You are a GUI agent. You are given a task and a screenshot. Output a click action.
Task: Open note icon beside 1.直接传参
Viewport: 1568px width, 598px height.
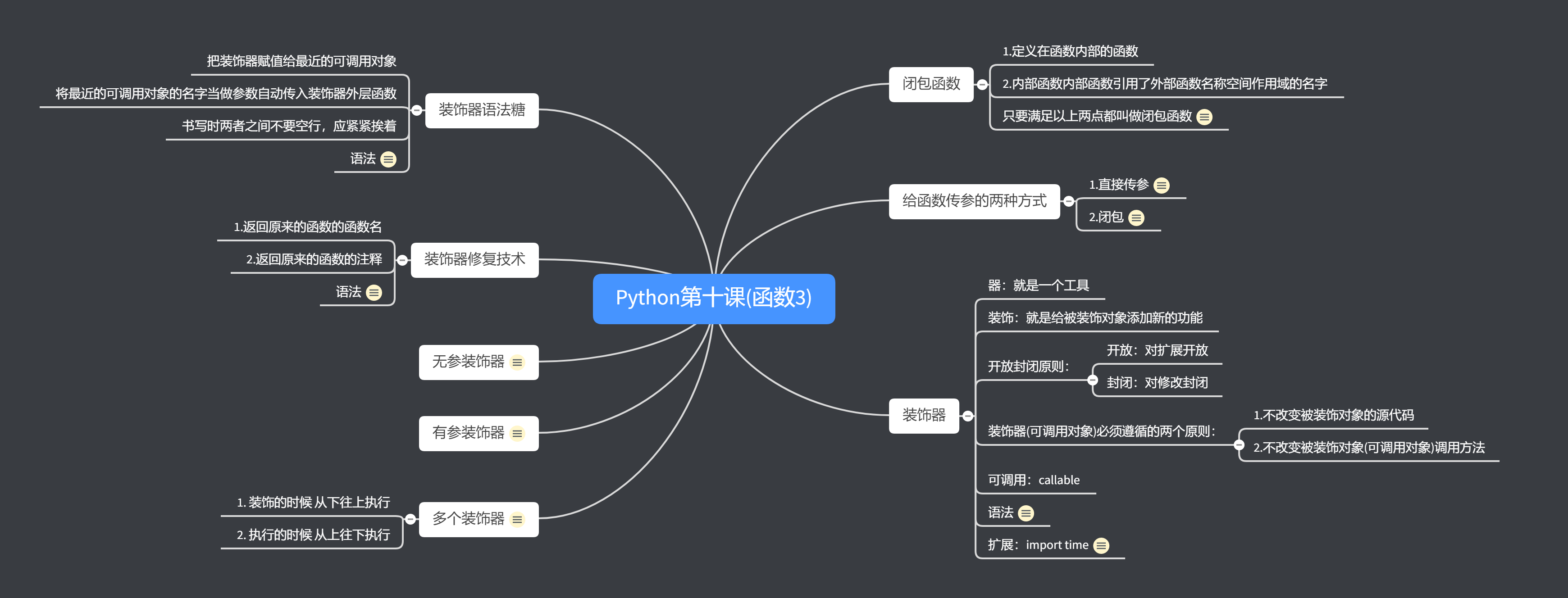[1162, 185]
